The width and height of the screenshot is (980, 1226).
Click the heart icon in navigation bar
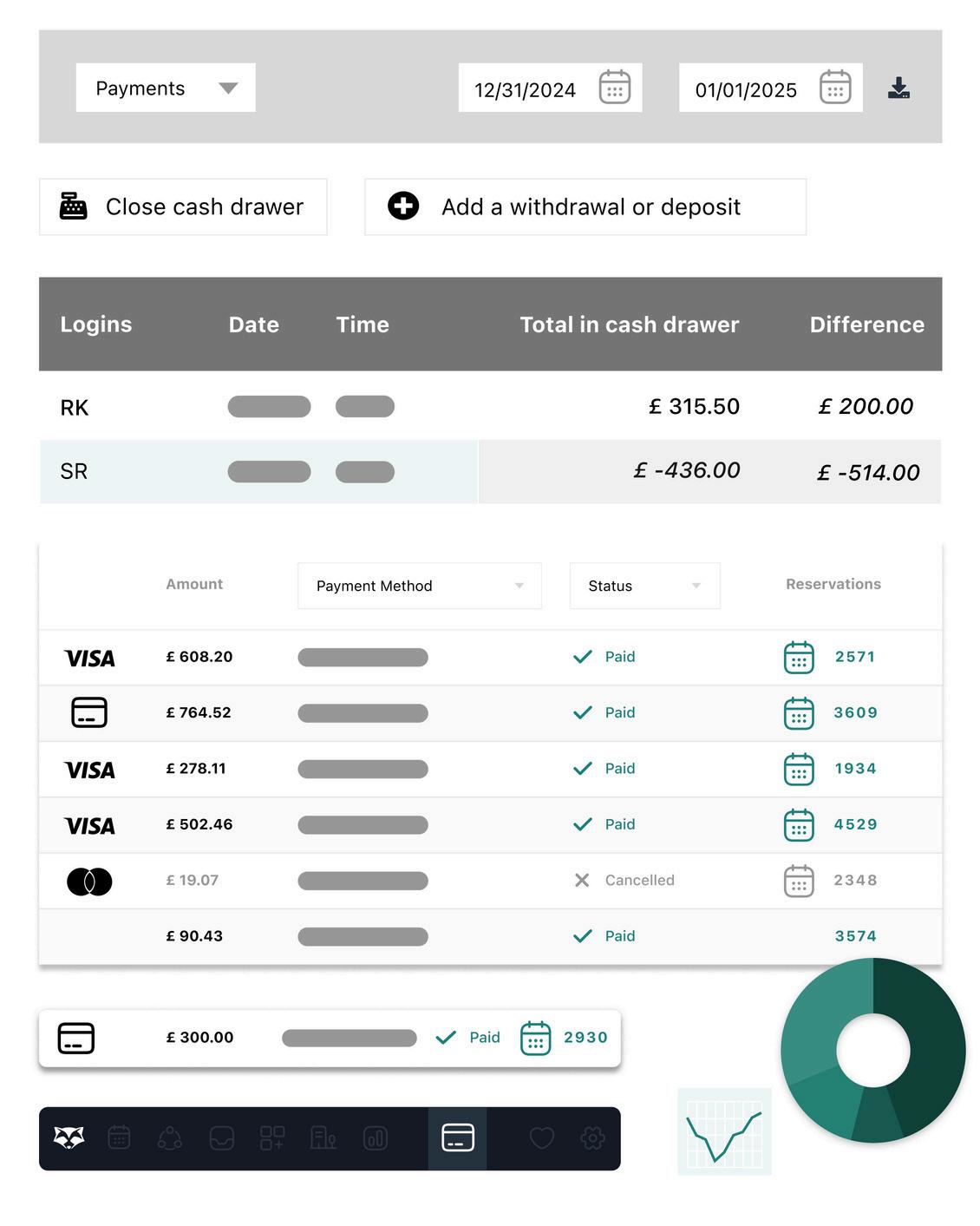542,1137
